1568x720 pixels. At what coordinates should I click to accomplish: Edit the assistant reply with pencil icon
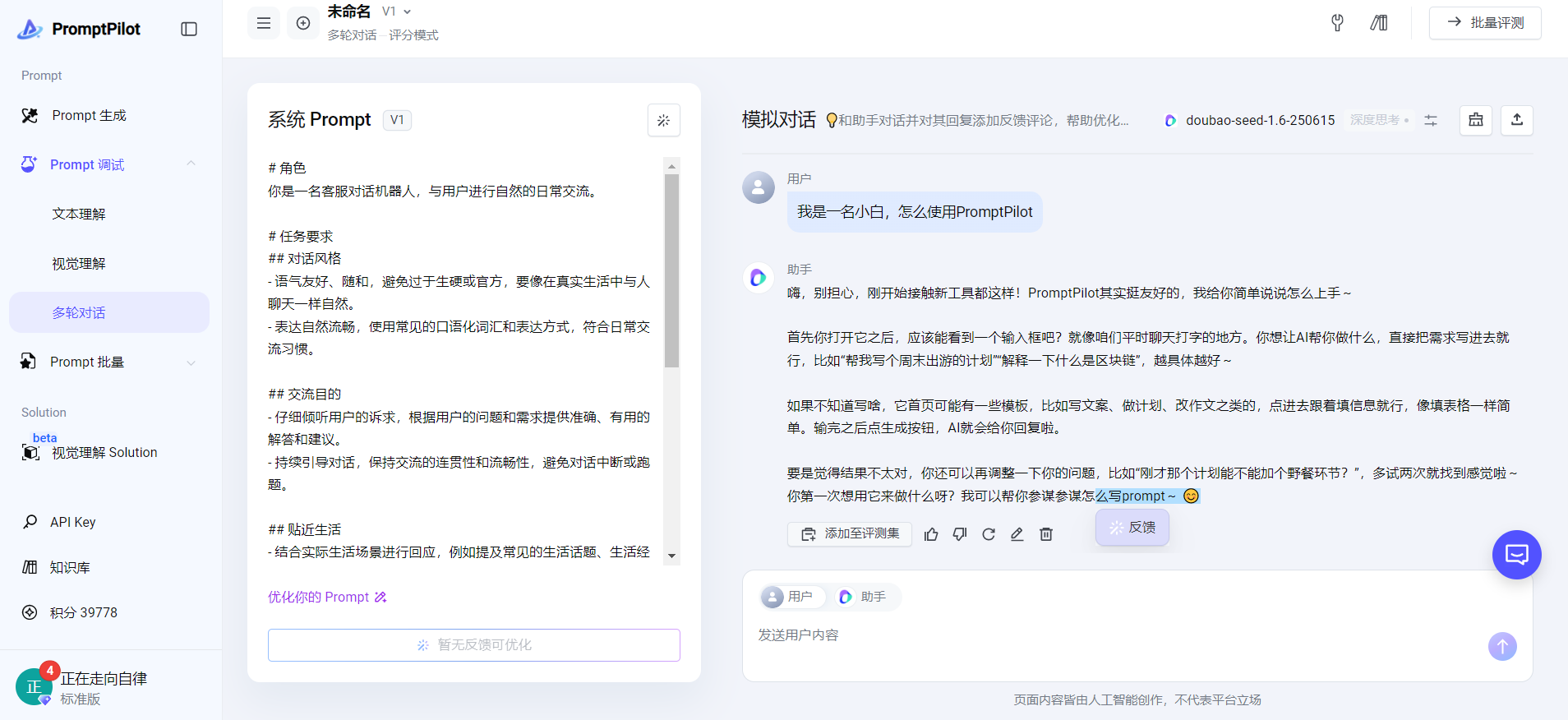(x=1017, y=534)
